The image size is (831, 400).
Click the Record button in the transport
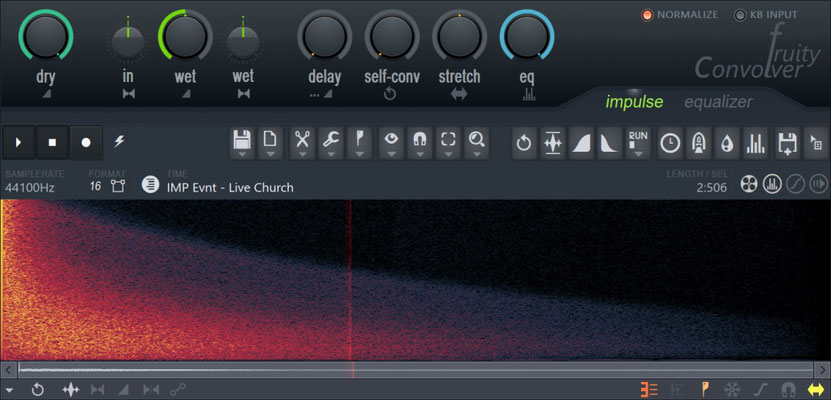(x=86, y=143)
